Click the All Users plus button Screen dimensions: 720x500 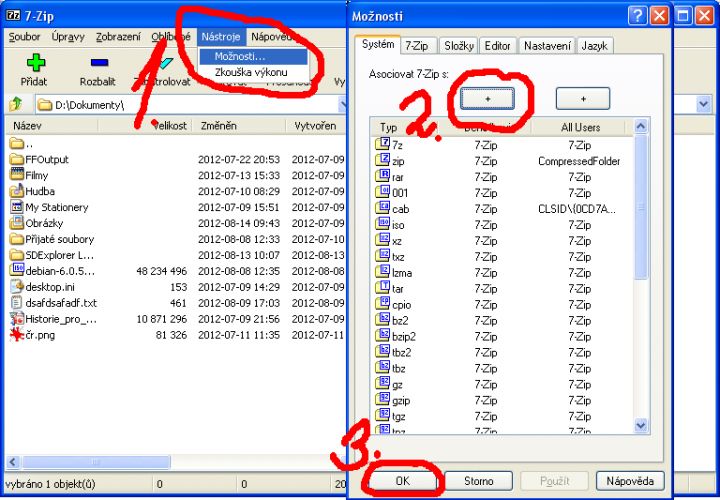pyautogui.click(x=583, y=99)
